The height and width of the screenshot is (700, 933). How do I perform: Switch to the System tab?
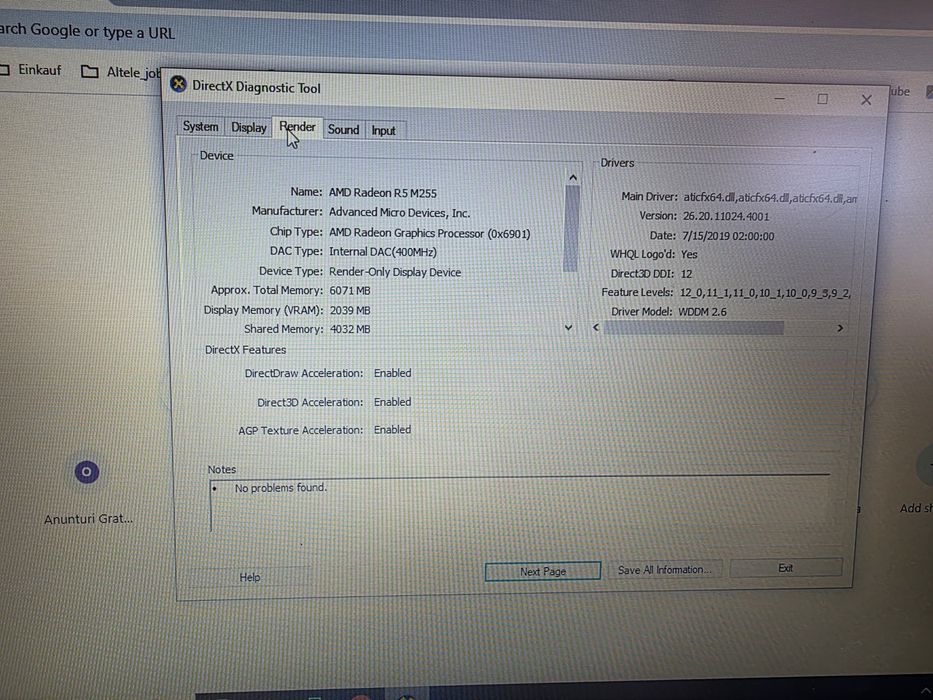(x=201, y=126)
